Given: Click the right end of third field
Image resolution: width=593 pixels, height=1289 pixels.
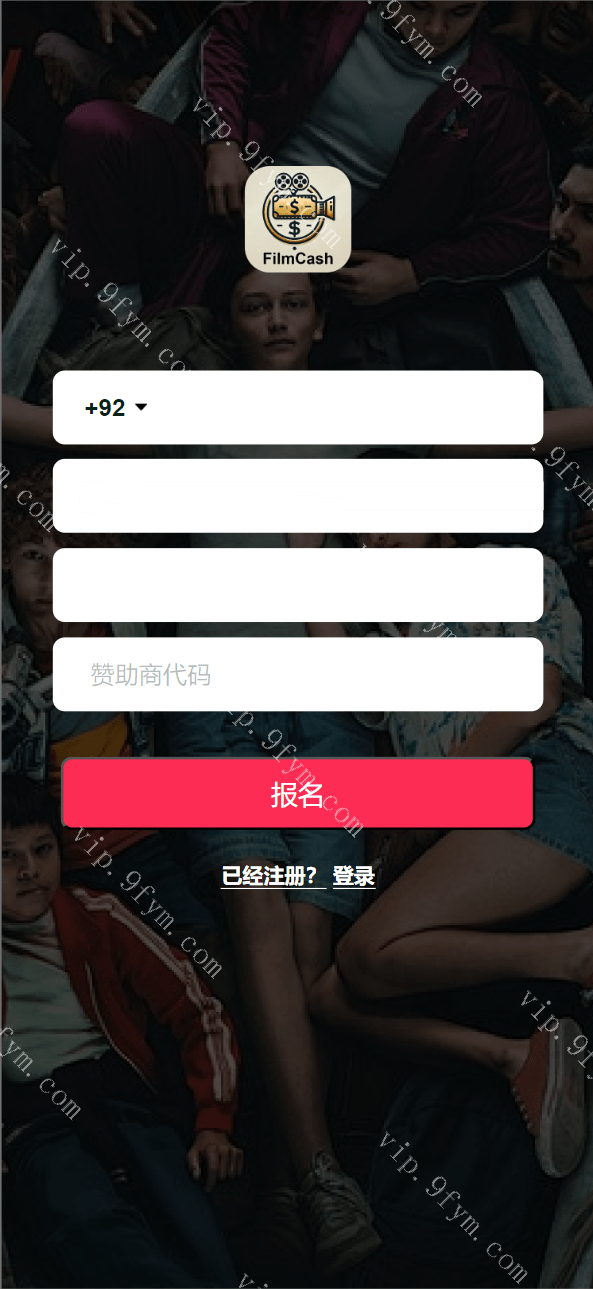Looking at the screenshot, I should pos(510,585).
